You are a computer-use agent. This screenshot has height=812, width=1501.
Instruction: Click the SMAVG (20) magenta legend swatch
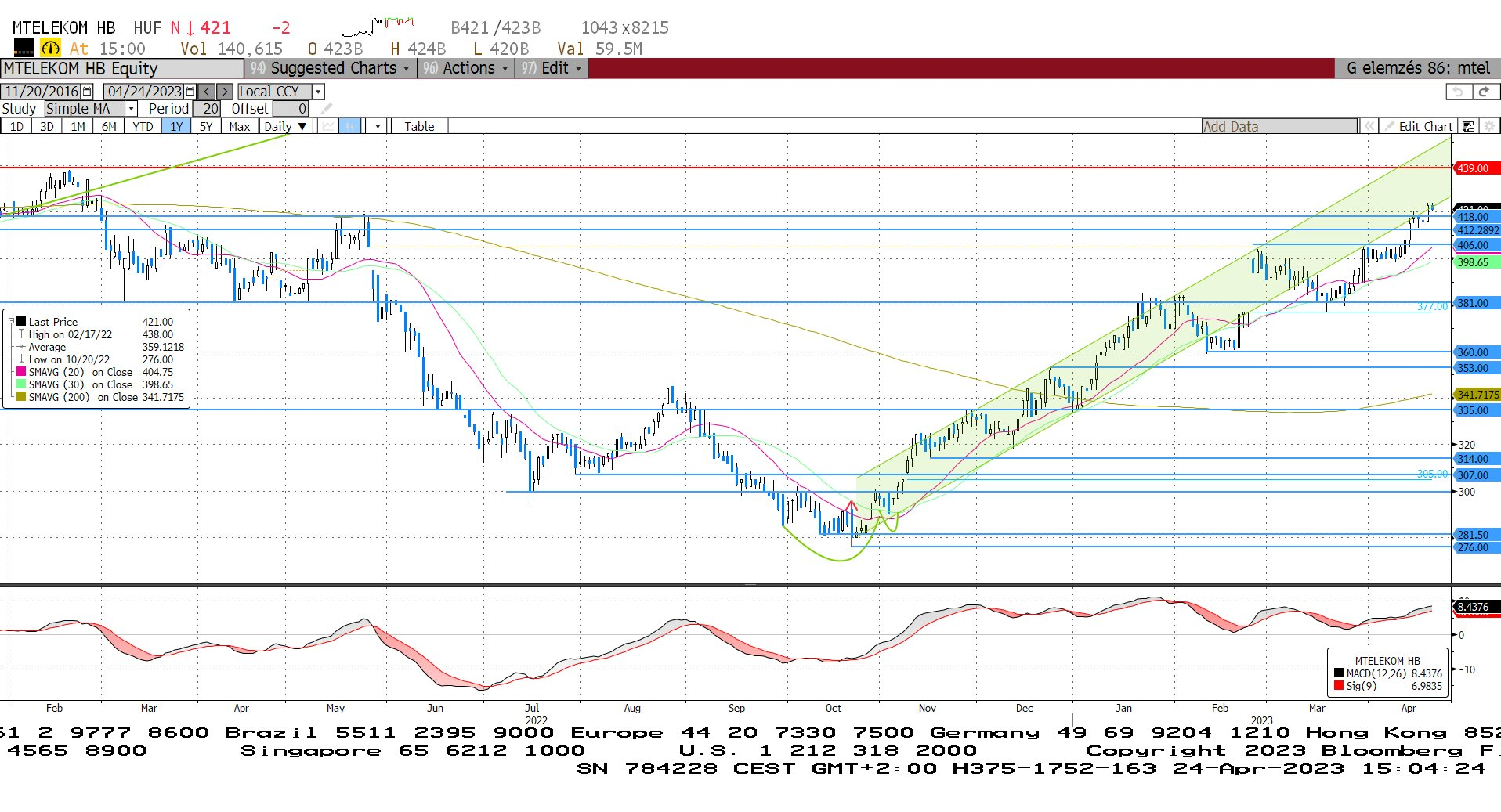(x=22, y=372)
